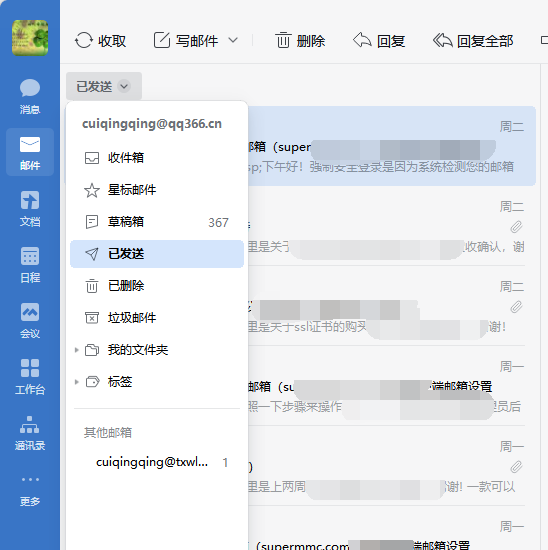The image size is (548, 550).
Task: Select 收件箱 inbox in folder menu
Action: tap(157, 158)
